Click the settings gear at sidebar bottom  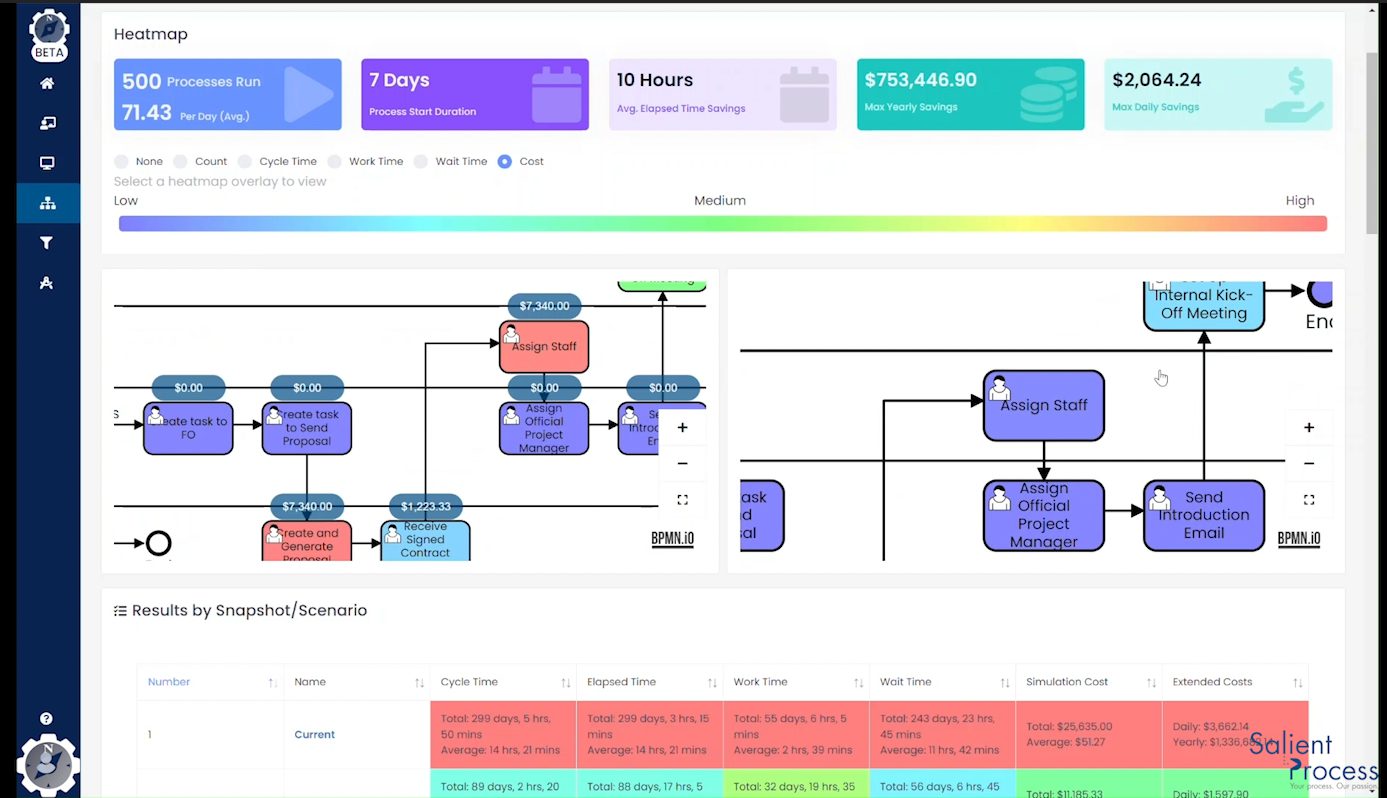(x=46, y=765)
